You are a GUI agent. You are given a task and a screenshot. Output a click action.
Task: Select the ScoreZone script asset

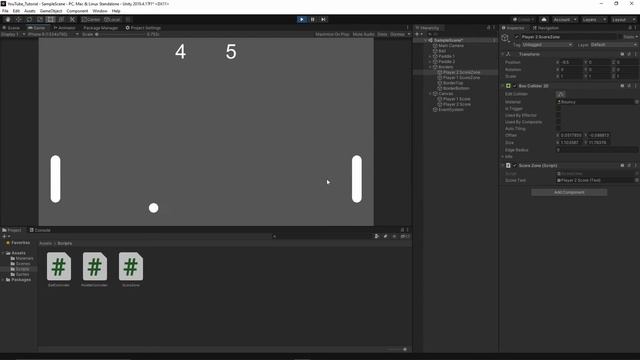click(131, 269)
